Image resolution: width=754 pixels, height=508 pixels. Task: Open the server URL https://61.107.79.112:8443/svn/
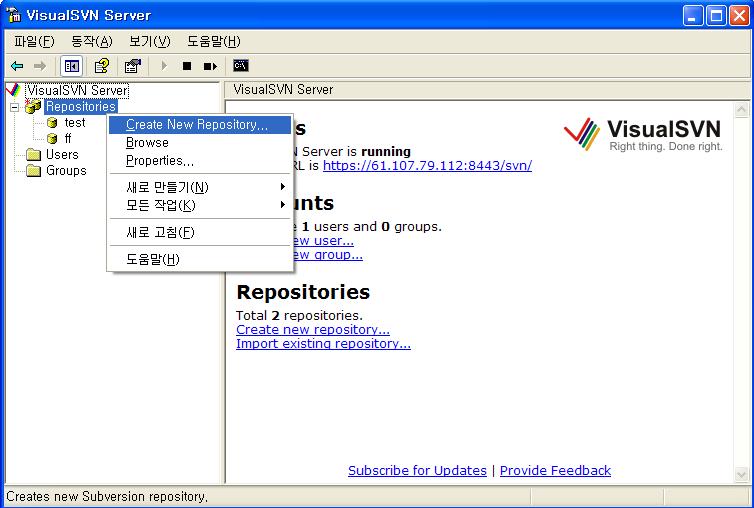(427, 165)
